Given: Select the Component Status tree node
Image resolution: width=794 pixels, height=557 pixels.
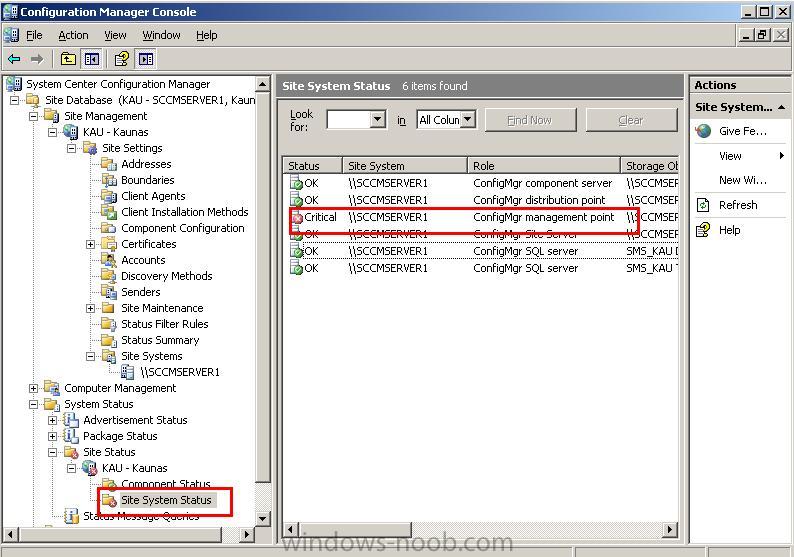Looking at the screenshot, I should [166, 484].
